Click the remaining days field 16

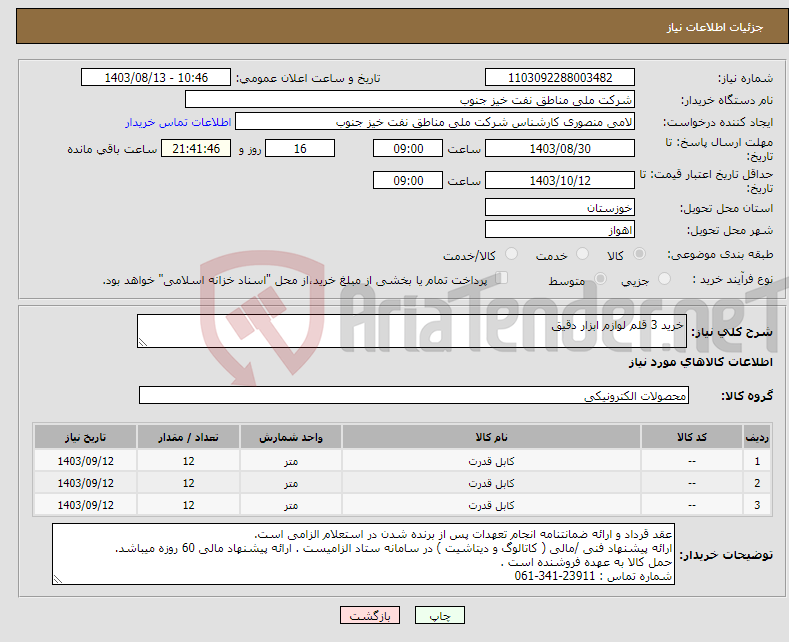(x=300, y=148)
